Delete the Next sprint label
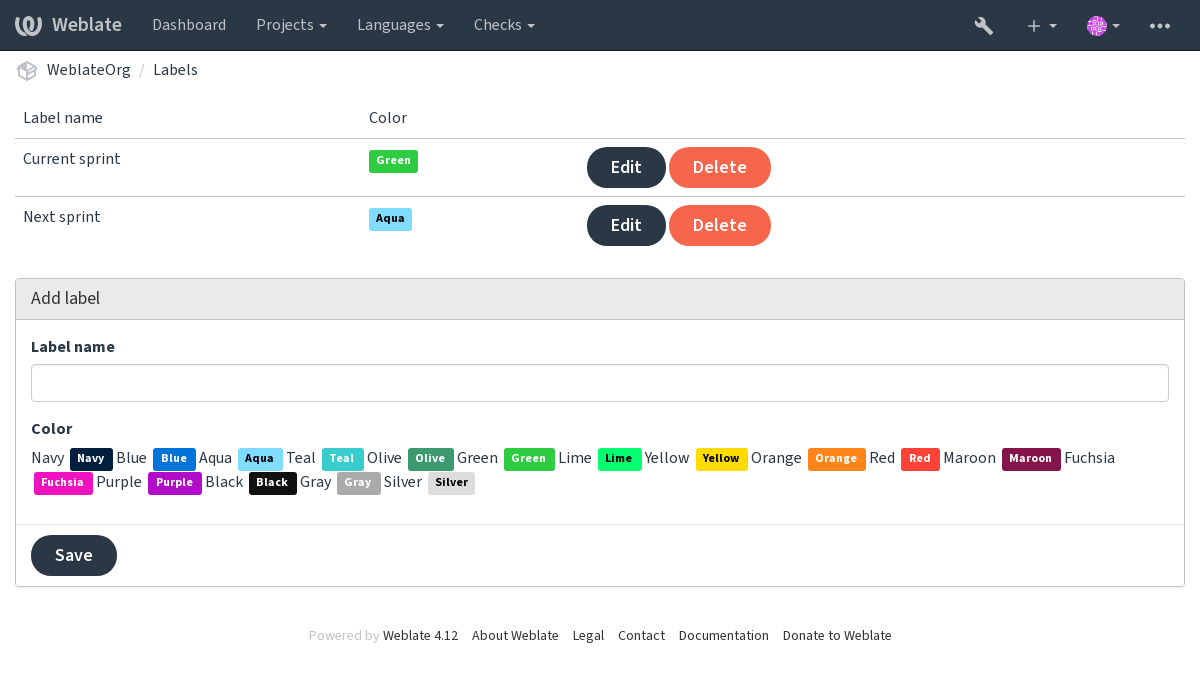1200x674 pixels. click(720, 225)
